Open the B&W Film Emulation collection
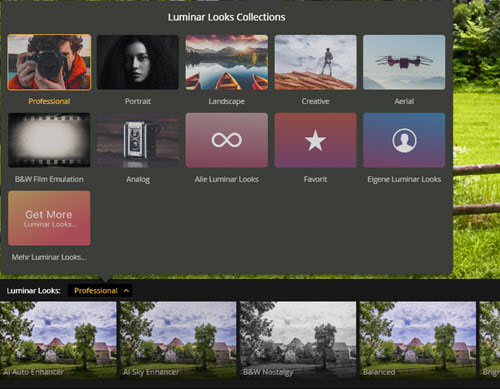The height and width of the screenshot is (389, 500). click(x=49, y=140)
